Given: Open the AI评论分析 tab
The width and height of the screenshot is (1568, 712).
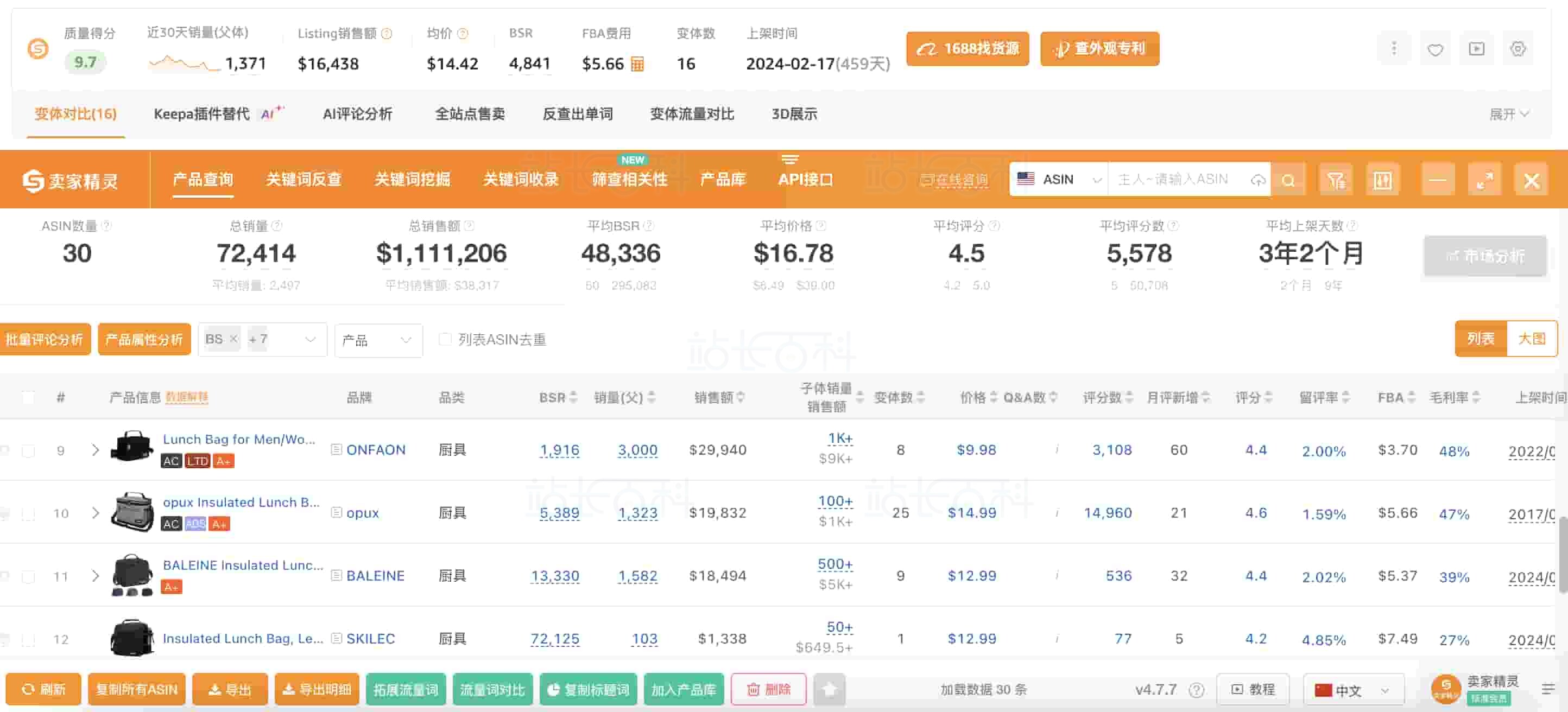Looking at the screenshot, I should [x=357, y=114].
